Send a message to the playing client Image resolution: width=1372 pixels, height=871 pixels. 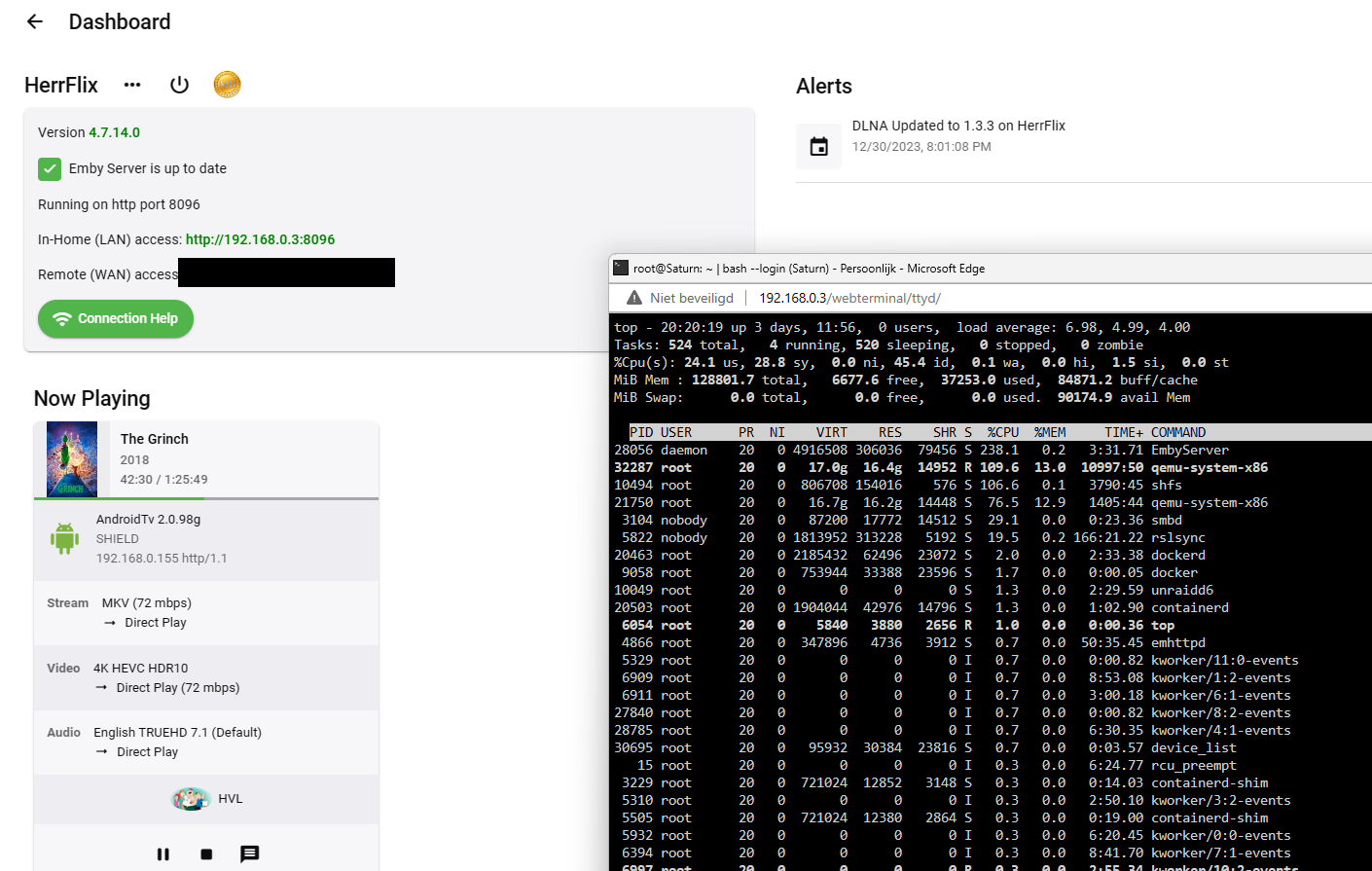point(249,854)
